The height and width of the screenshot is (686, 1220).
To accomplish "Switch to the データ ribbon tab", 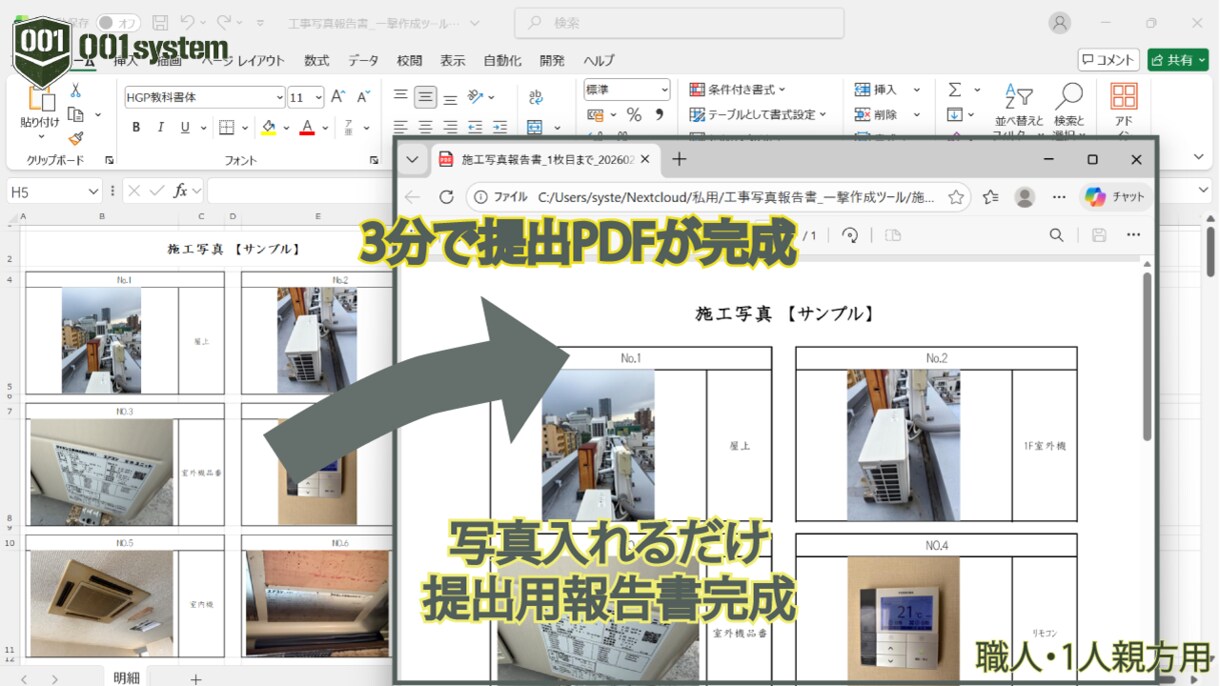I will (363, 60).
